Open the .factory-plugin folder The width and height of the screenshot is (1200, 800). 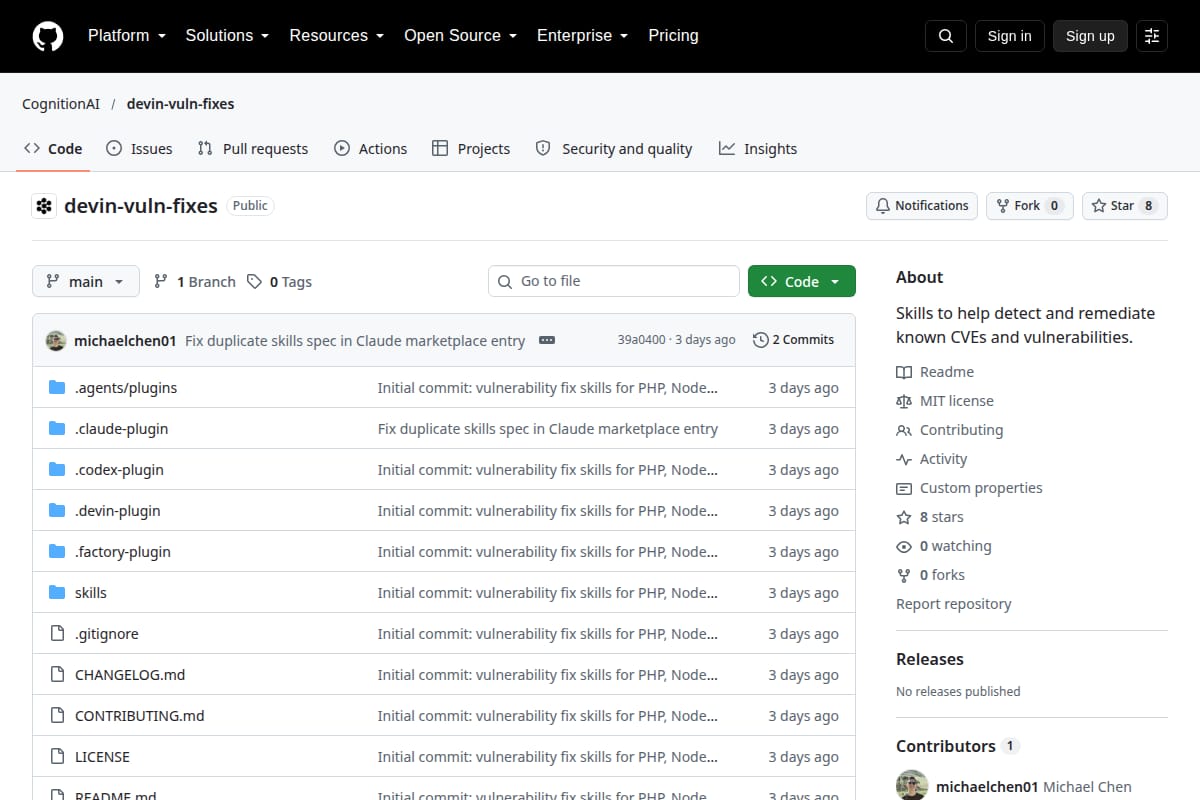click(123, 552)
